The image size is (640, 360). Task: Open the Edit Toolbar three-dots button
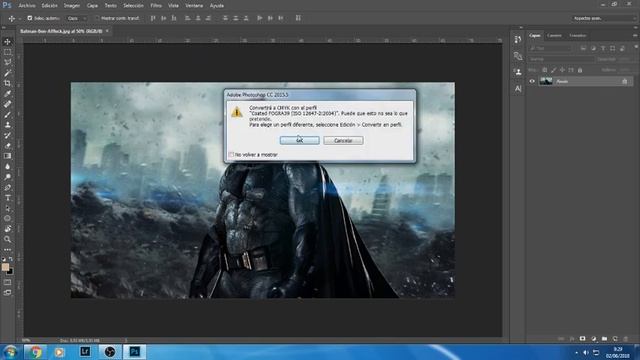(7, 249)
